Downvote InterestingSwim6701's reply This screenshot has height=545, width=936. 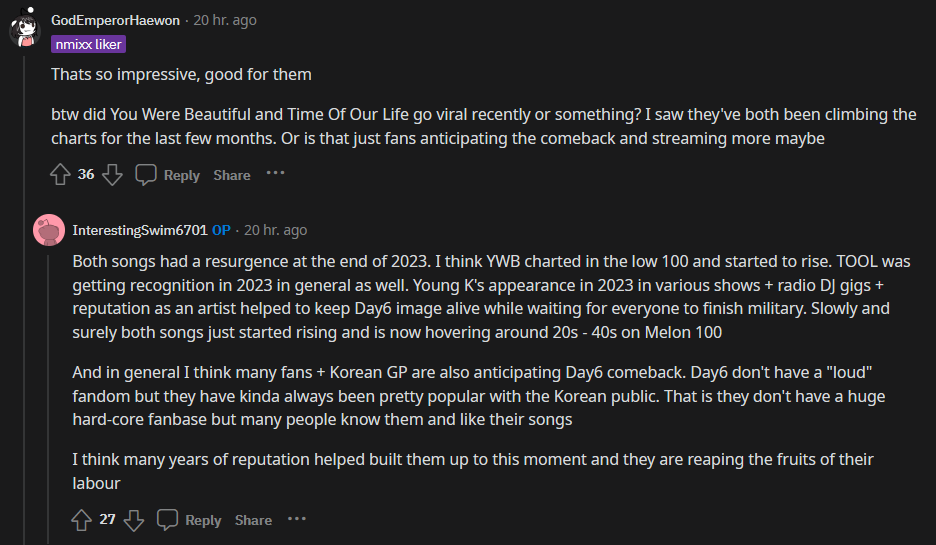point(134,520)
